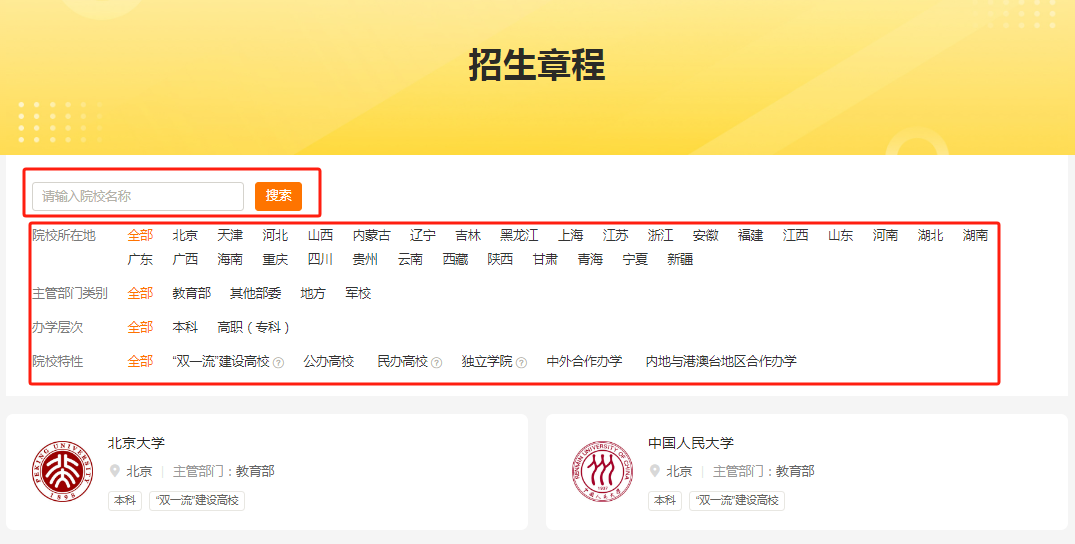Filter by 独立学院
This screenshot has height=544, width=1075.
pos(487,362)
